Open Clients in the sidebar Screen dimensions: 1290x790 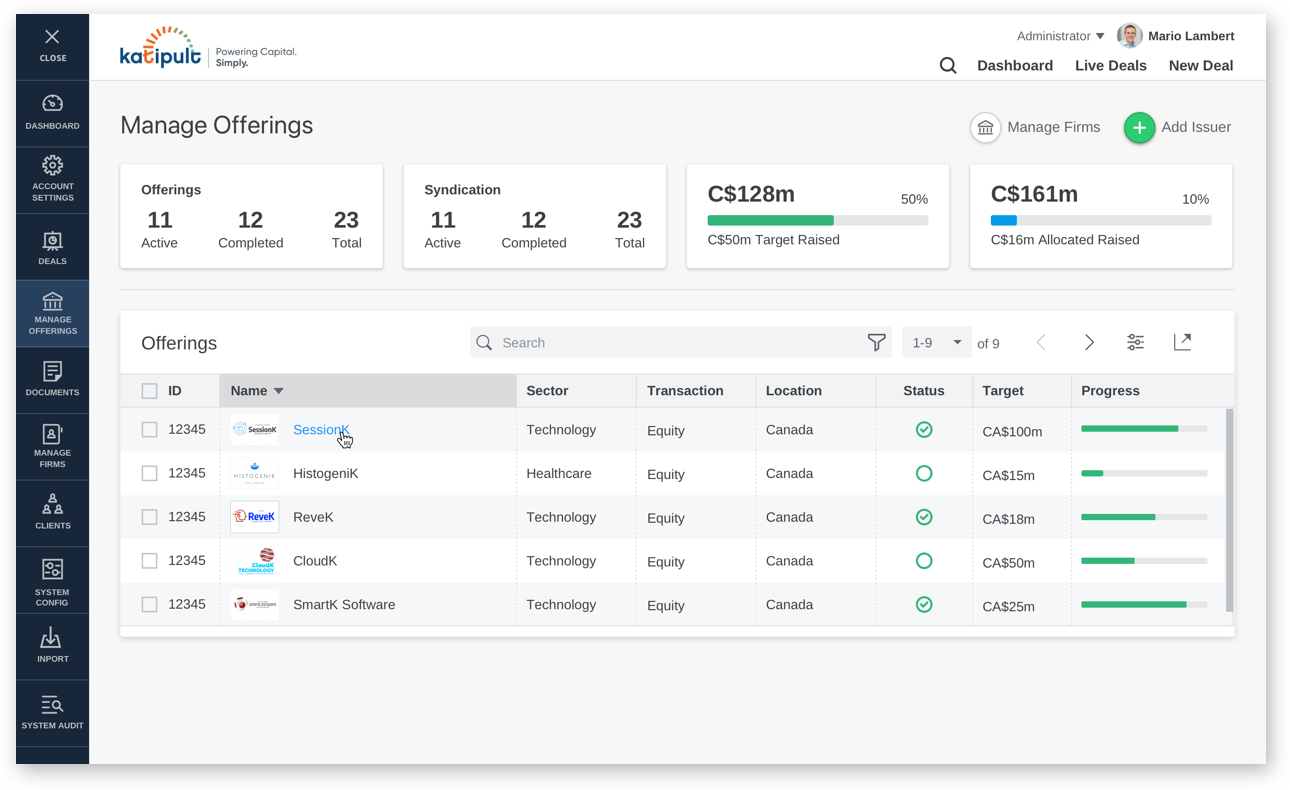(52, 512)
